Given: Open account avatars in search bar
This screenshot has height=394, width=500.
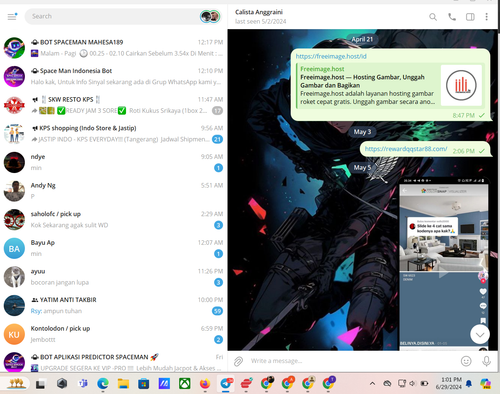Looking at the screenshot, I should pyautogui.click(x=210, y=16).
